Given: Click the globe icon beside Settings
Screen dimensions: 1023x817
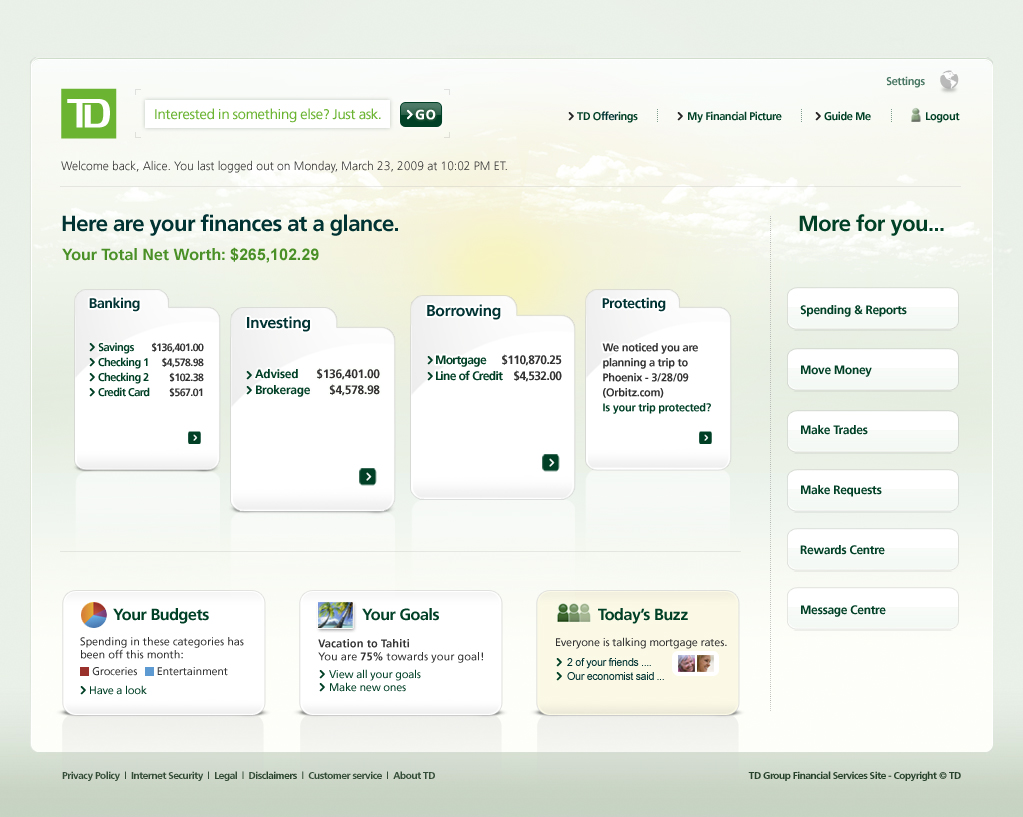Looking at the screenshot, I should (947, 81).
